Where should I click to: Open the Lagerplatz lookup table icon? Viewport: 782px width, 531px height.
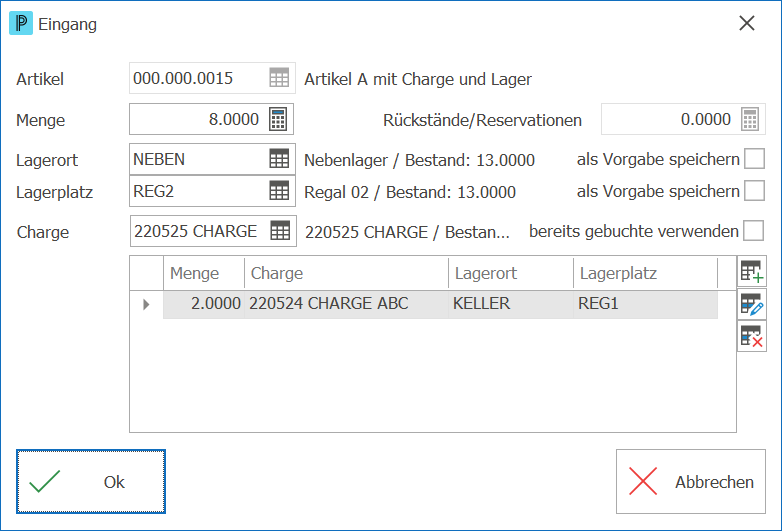[279, 191]
